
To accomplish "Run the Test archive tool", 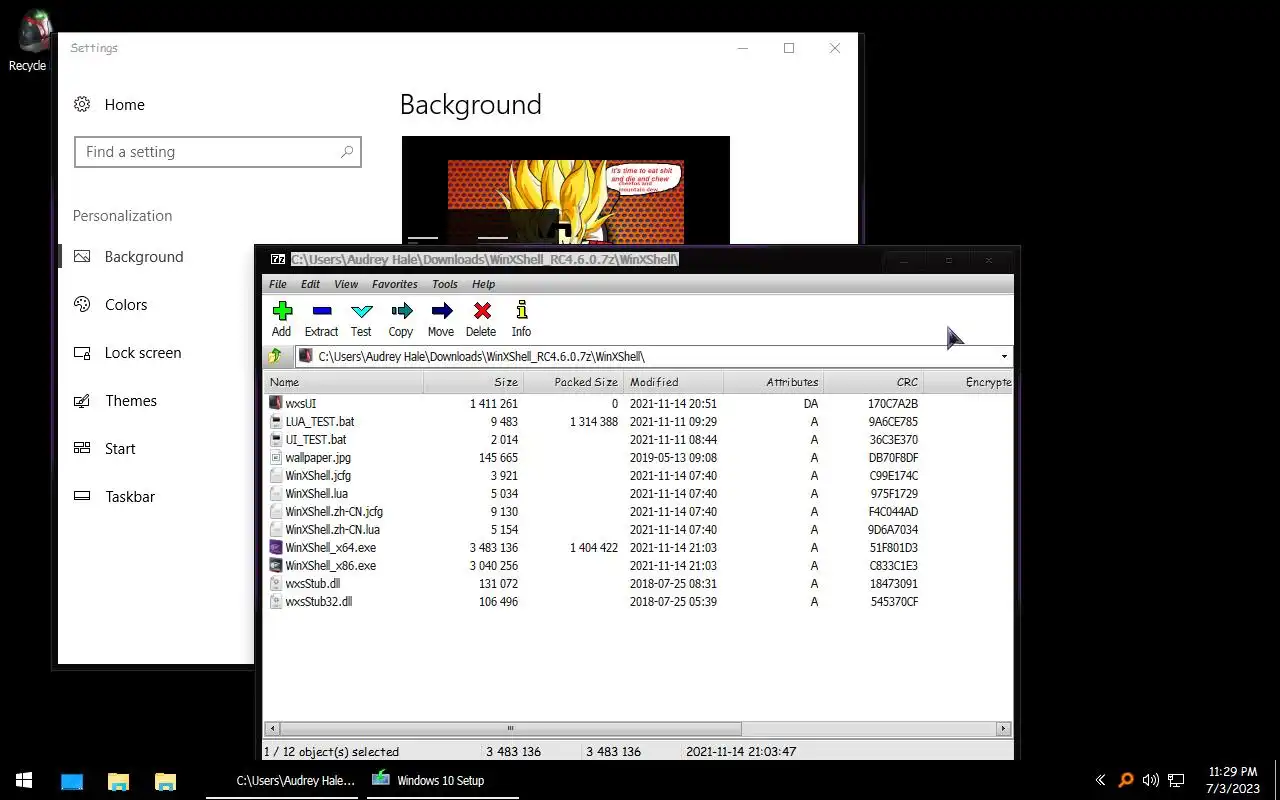I will (x=362, y=311).
